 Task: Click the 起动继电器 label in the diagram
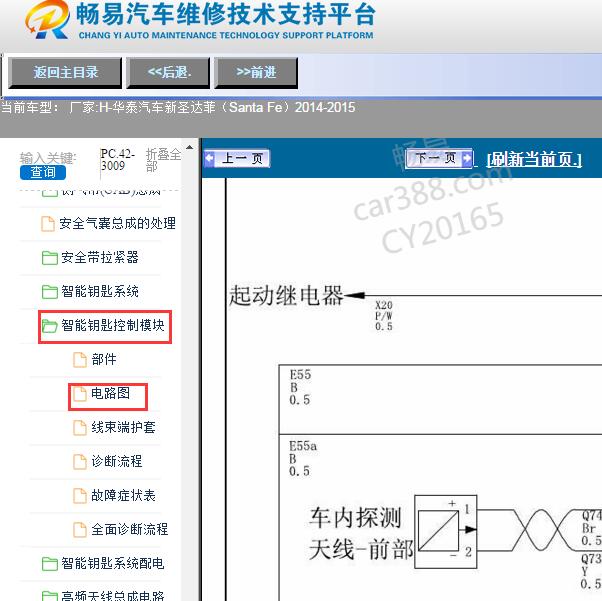pos(286,296)
